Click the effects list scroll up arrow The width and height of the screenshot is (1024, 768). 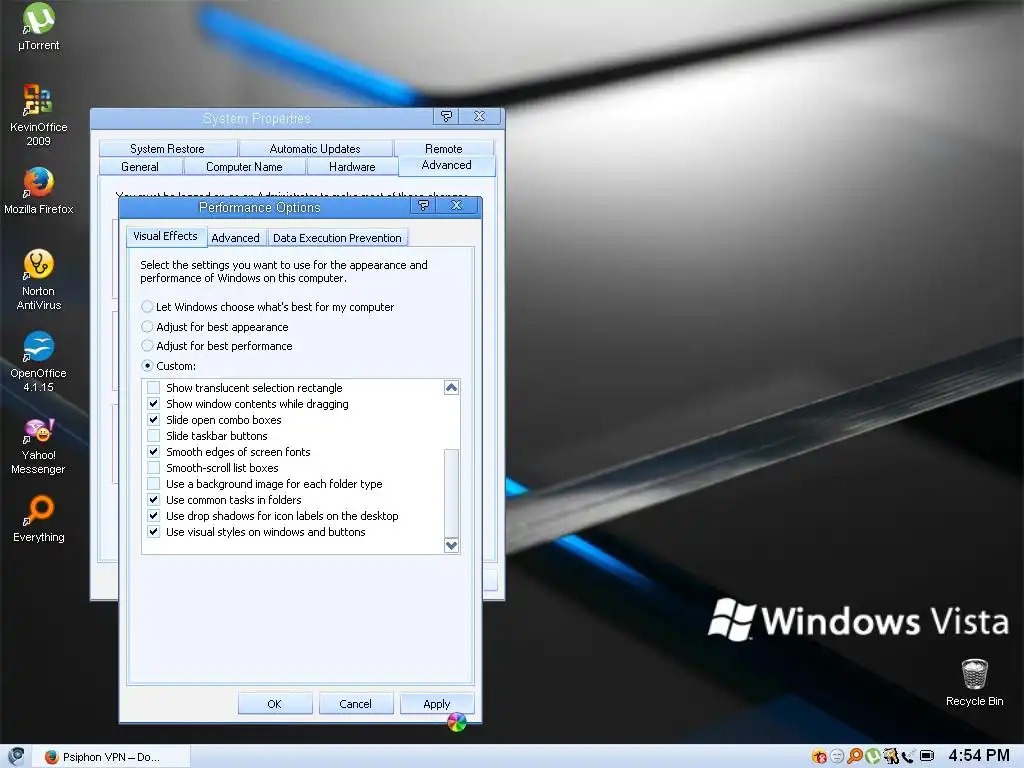[451, 388]
